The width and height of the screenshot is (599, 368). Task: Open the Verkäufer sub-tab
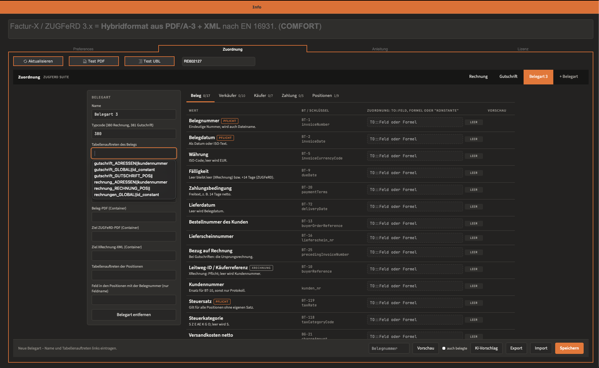(232, 96)
